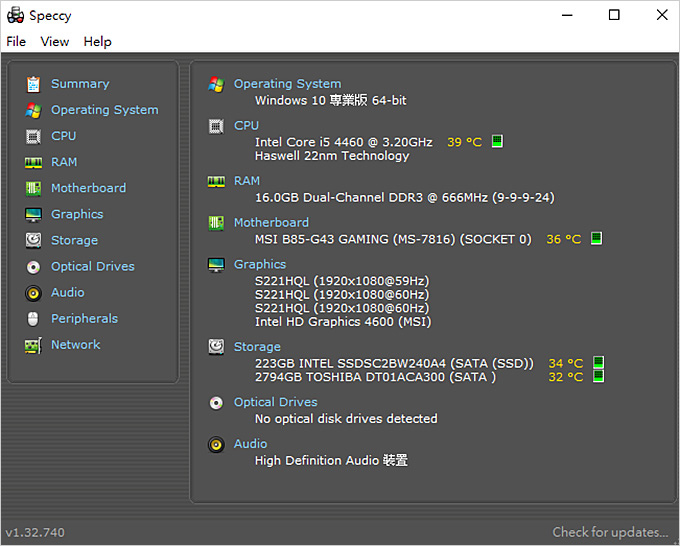The width and height of the screenshot is (680, 546).
Task: Click the Motherboard heading link in summary
Action: click(271, 222)
